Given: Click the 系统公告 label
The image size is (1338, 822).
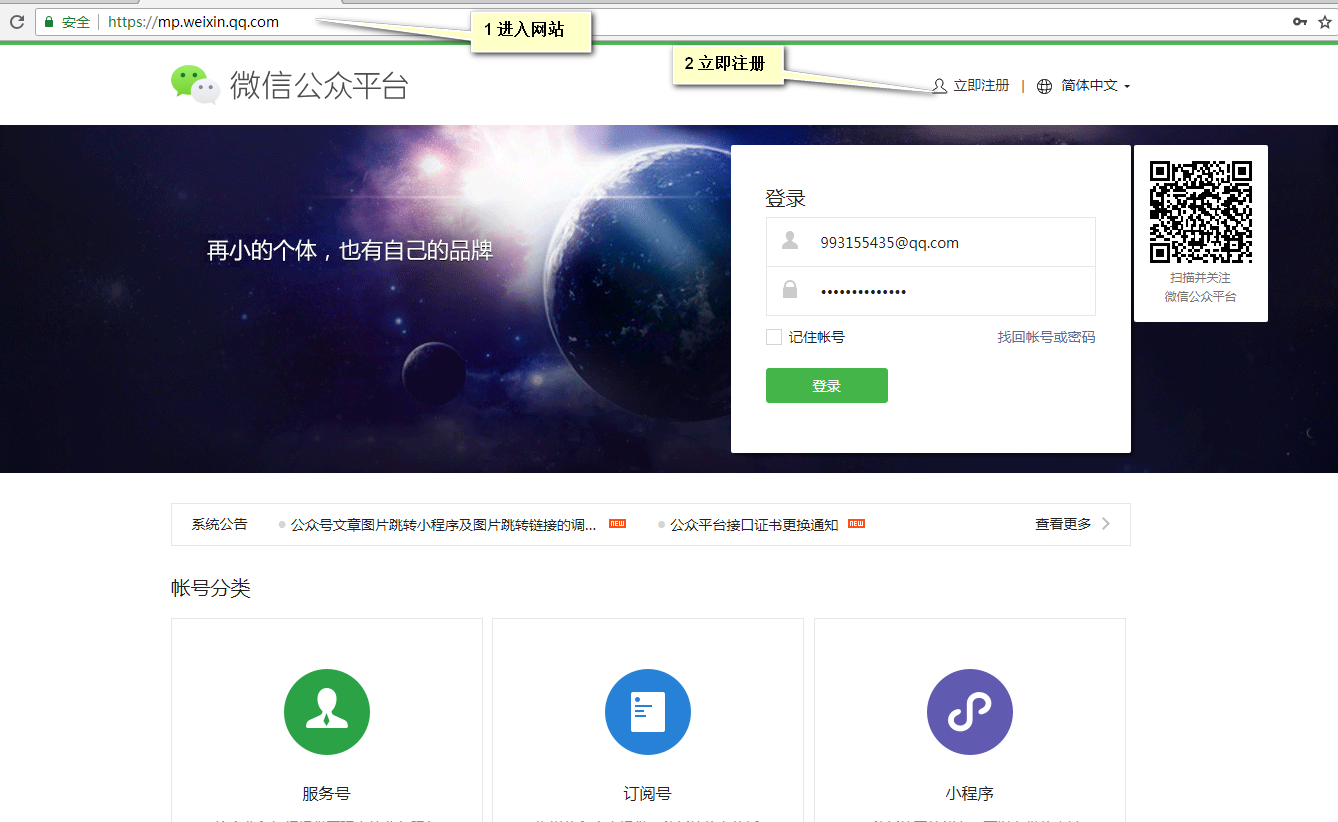Looking at the screenshot, I should 219,524.
